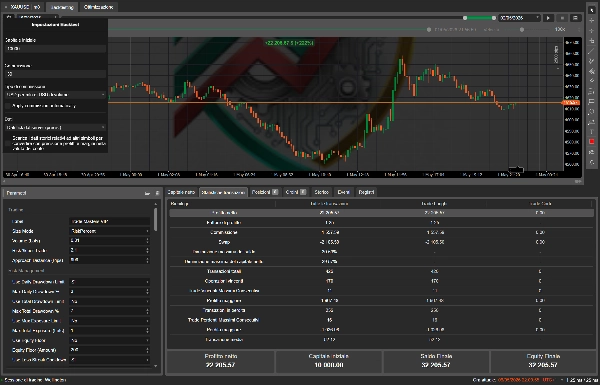Click the Transazioni totali row
This screenshot has height=385, width=600.
382,271
